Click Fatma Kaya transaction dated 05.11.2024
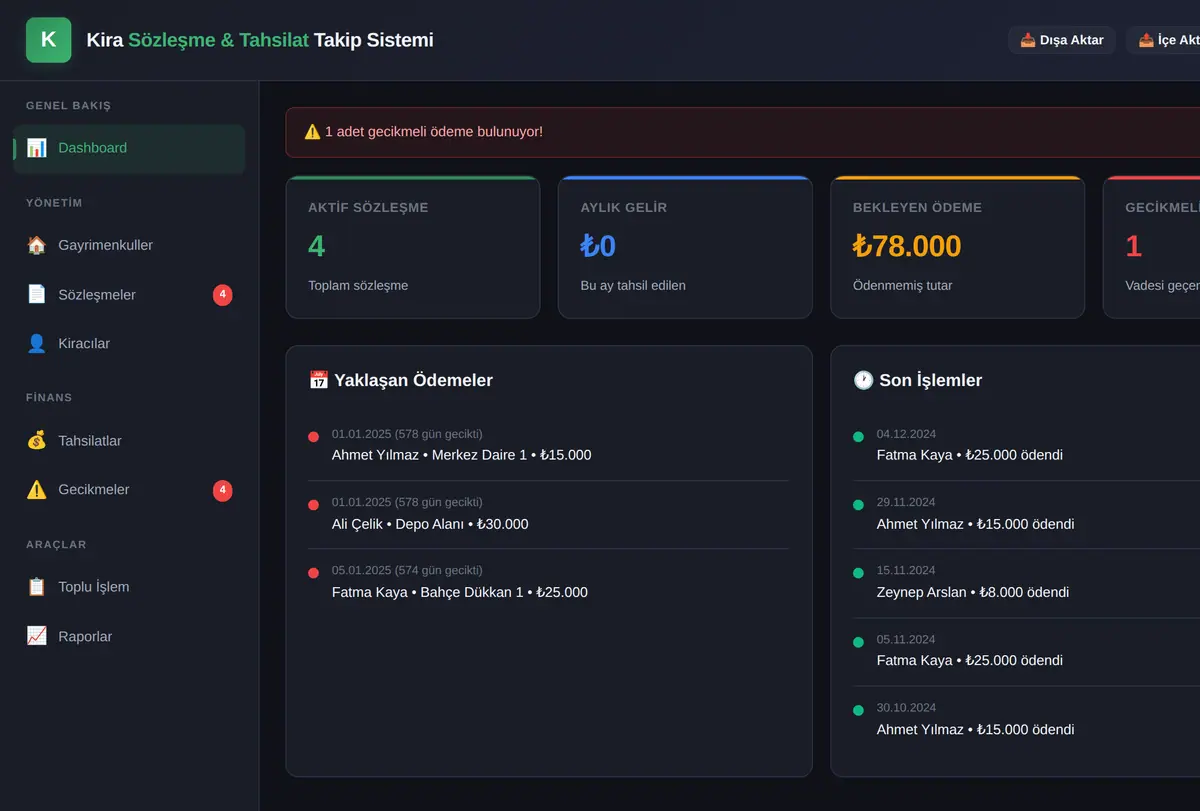Screen dimensions: 1200x811 (x=1026, y=651)
